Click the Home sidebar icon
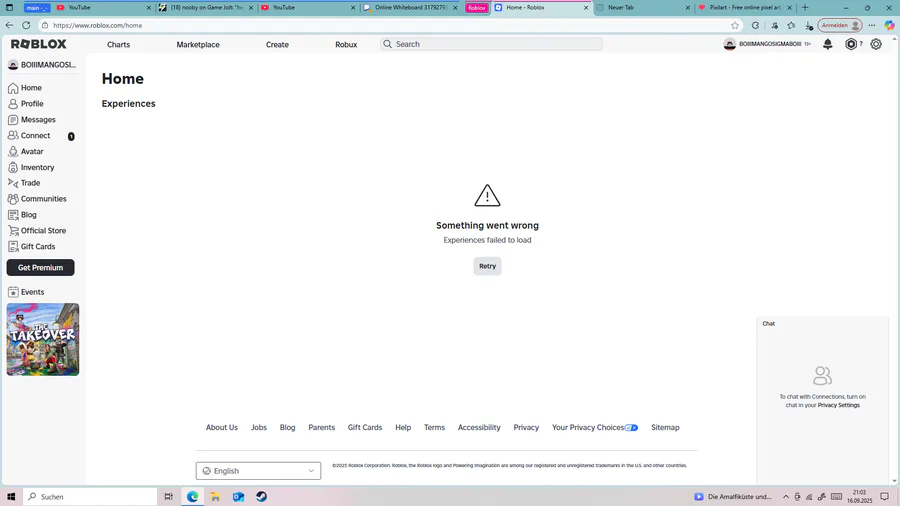 (13, 88)
